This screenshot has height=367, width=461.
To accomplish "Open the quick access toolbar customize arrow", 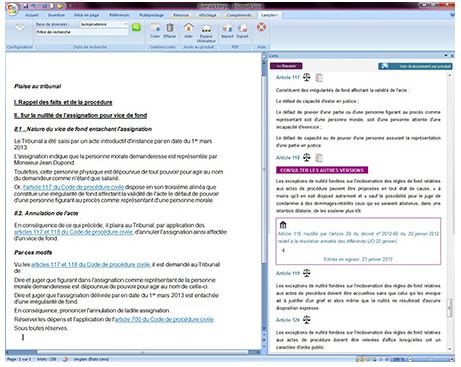I will pyautogui.click(x=70, y=6).
